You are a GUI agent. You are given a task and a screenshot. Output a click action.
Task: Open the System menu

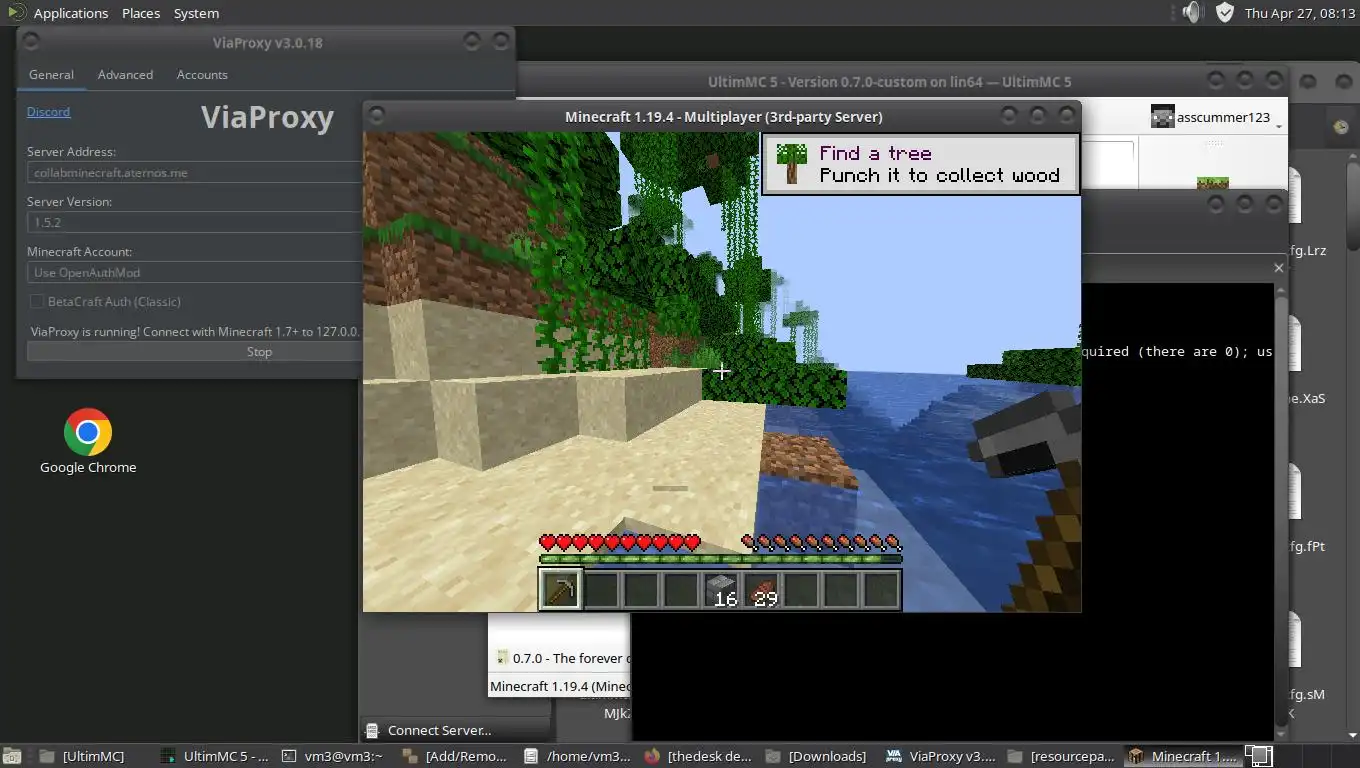[x=196, y=13]
